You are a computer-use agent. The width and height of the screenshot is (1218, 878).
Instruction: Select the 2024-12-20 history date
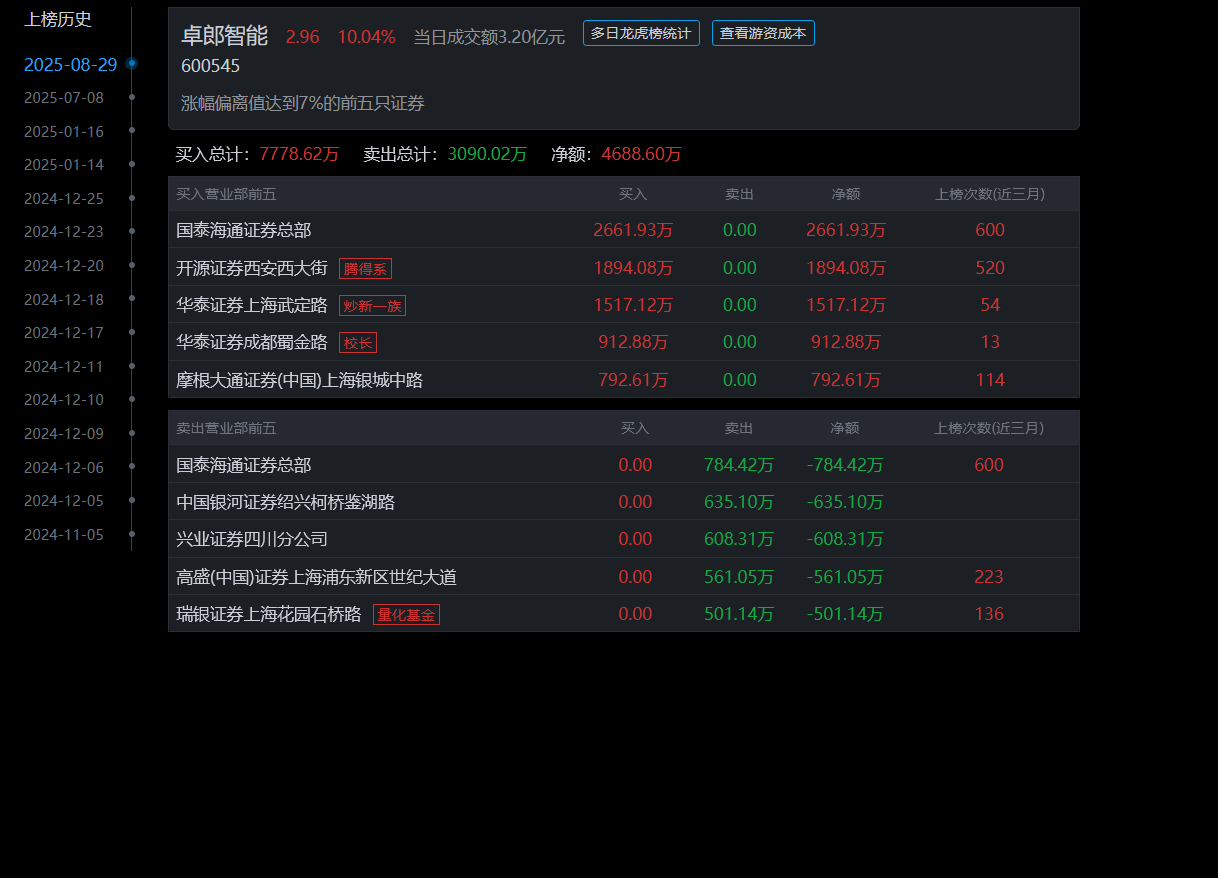[64, 265]
